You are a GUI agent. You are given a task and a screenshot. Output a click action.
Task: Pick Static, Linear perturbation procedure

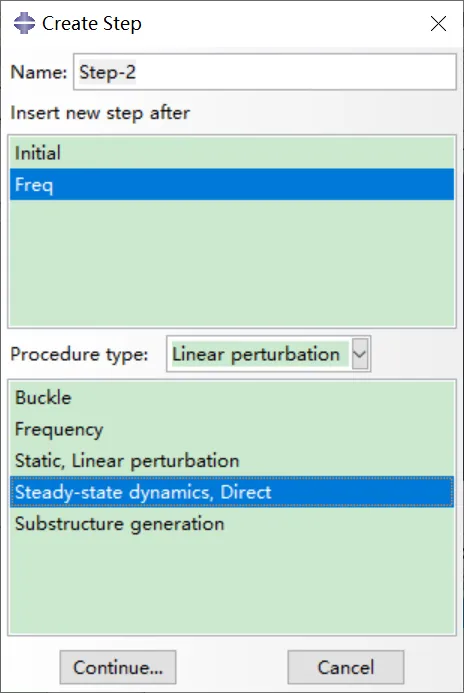pyautogui.click(x=232, y=461)
